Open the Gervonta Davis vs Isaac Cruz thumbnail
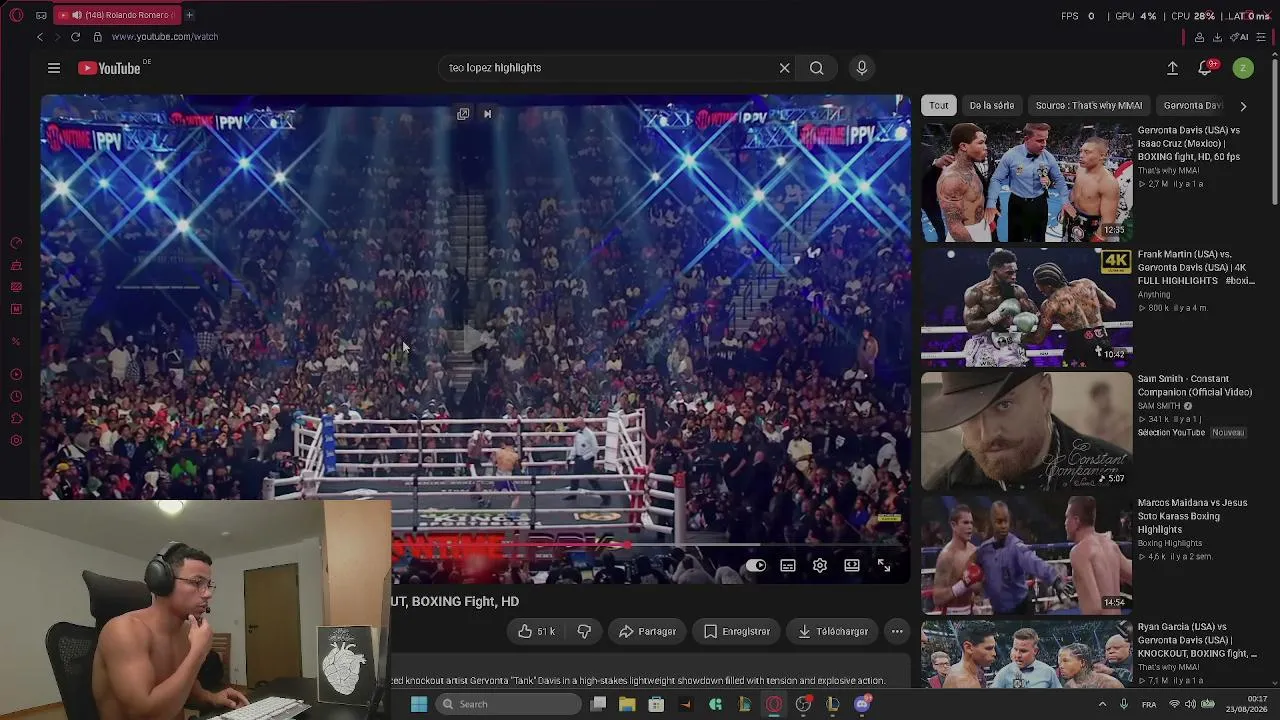 [x=1027, y=183]
